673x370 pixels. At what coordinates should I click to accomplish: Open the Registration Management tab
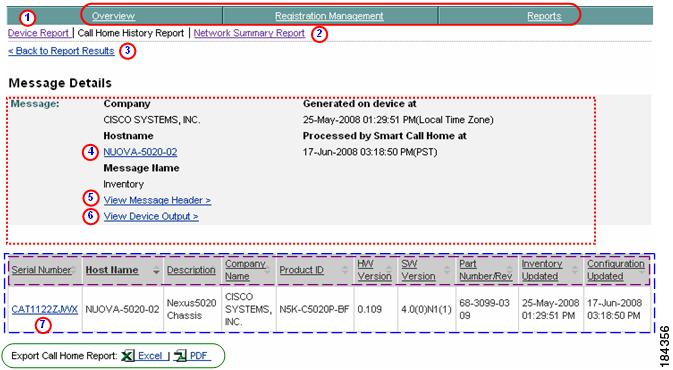point(329,16)
